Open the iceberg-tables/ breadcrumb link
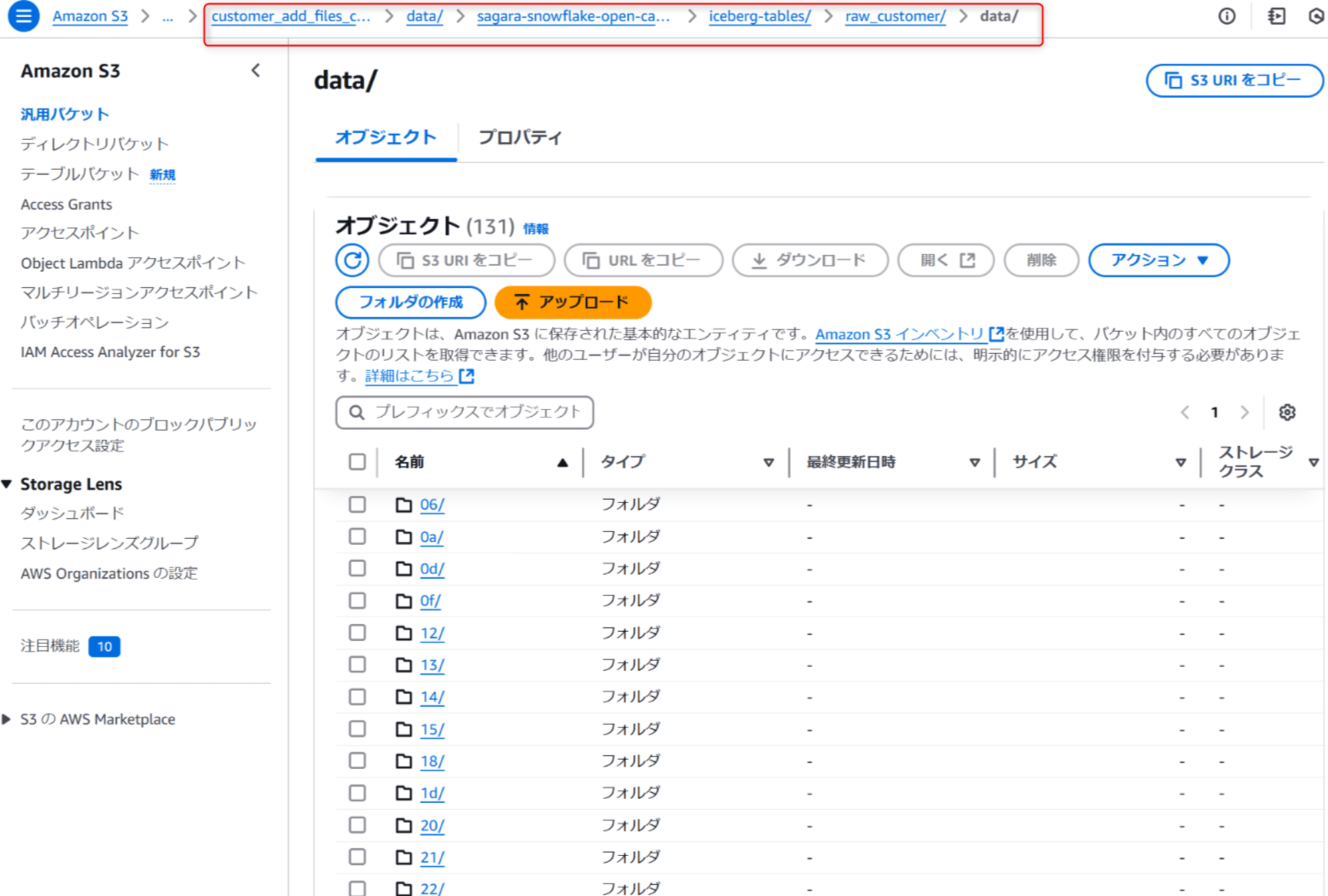Image resolution: width=1328 pixels, height=896 pixels. pos(760,17)
